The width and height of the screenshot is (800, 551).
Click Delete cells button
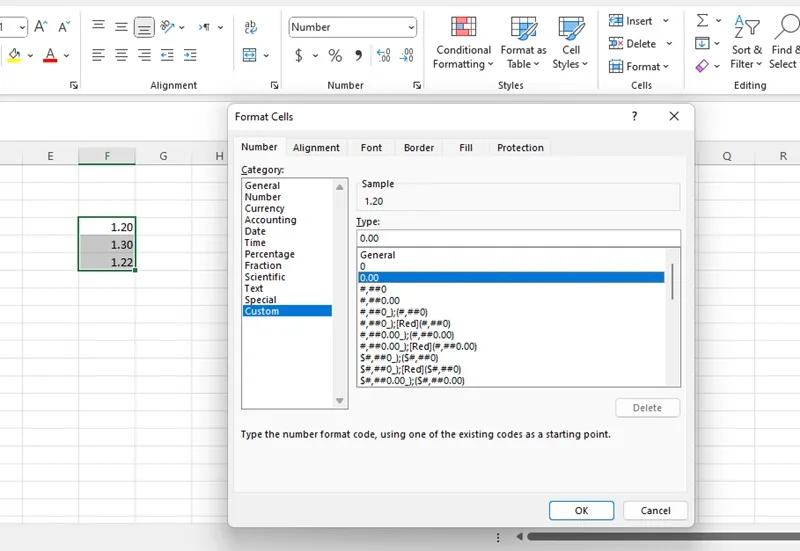633,44
